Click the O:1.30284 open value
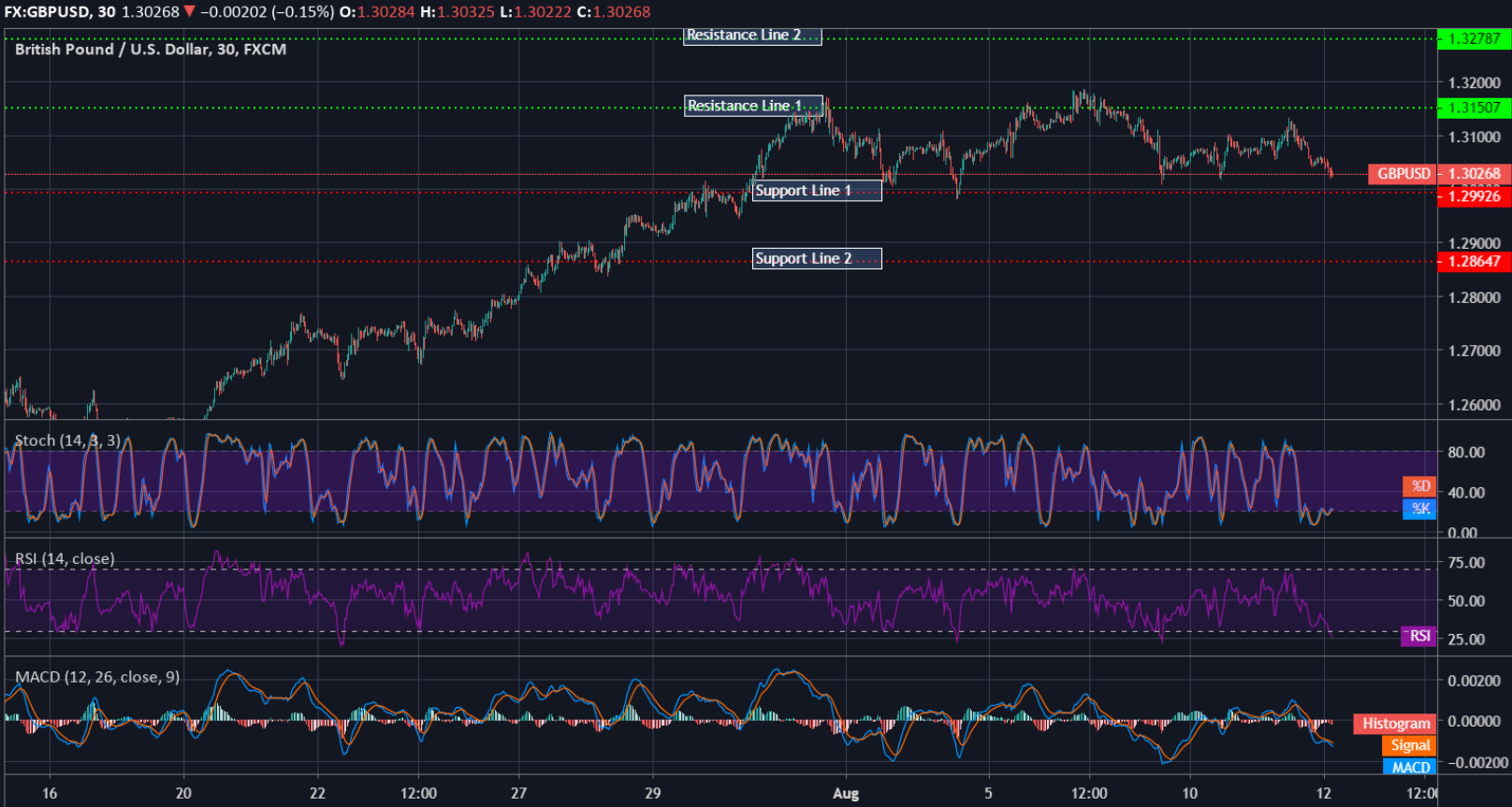This screenshot has height=807, width=1512. coord(377,12)
